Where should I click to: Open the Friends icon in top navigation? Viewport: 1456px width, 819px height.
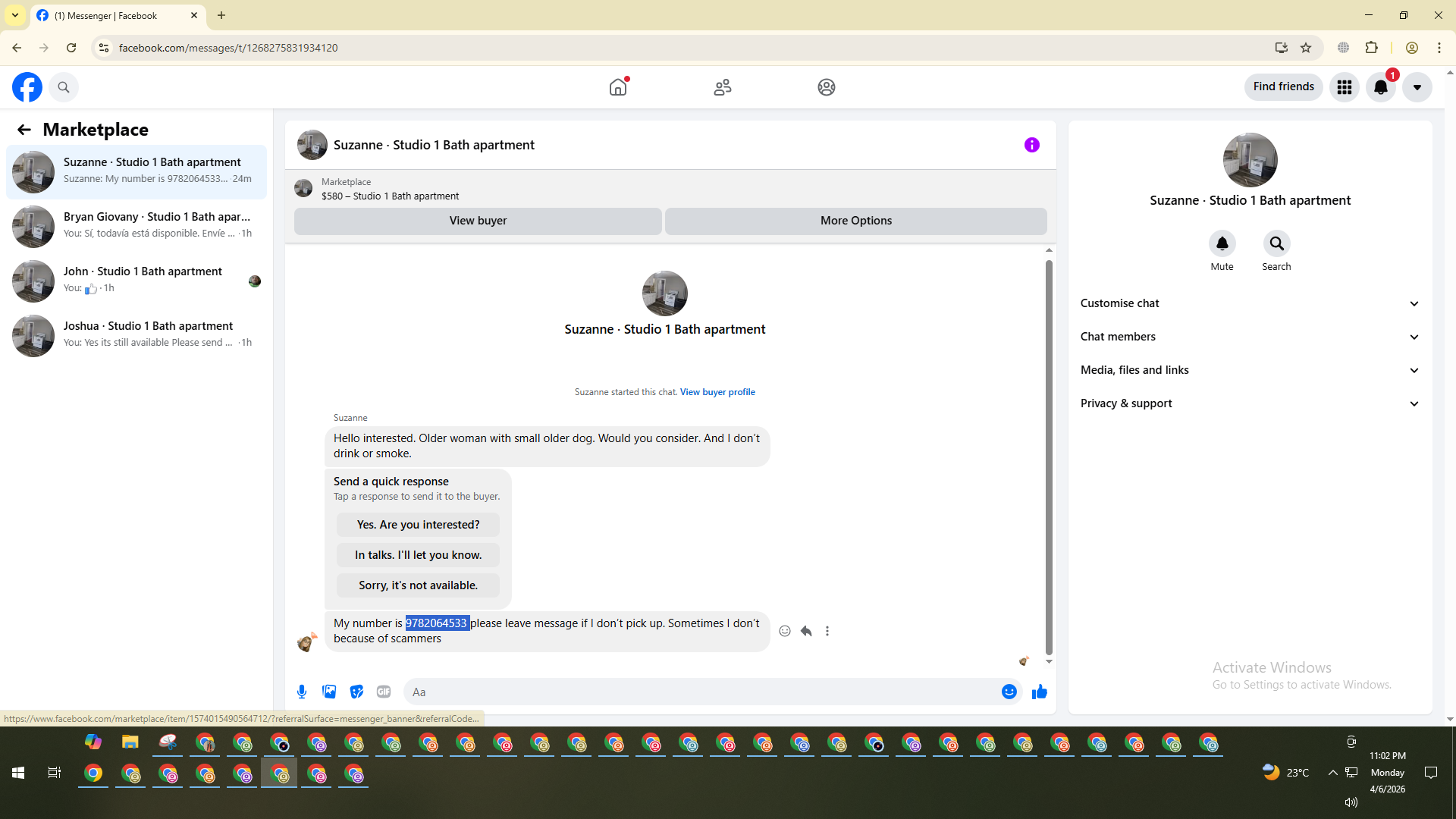723,87
